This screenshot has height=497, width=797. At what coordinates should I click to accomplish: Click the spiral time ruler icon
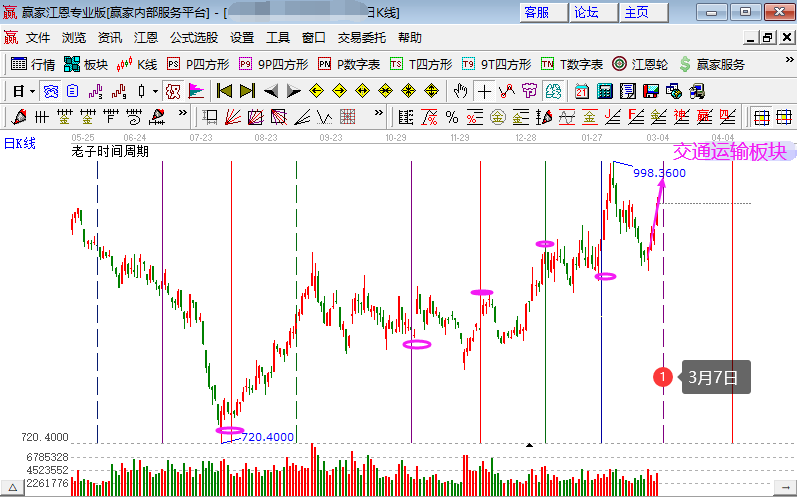(134, 117)
